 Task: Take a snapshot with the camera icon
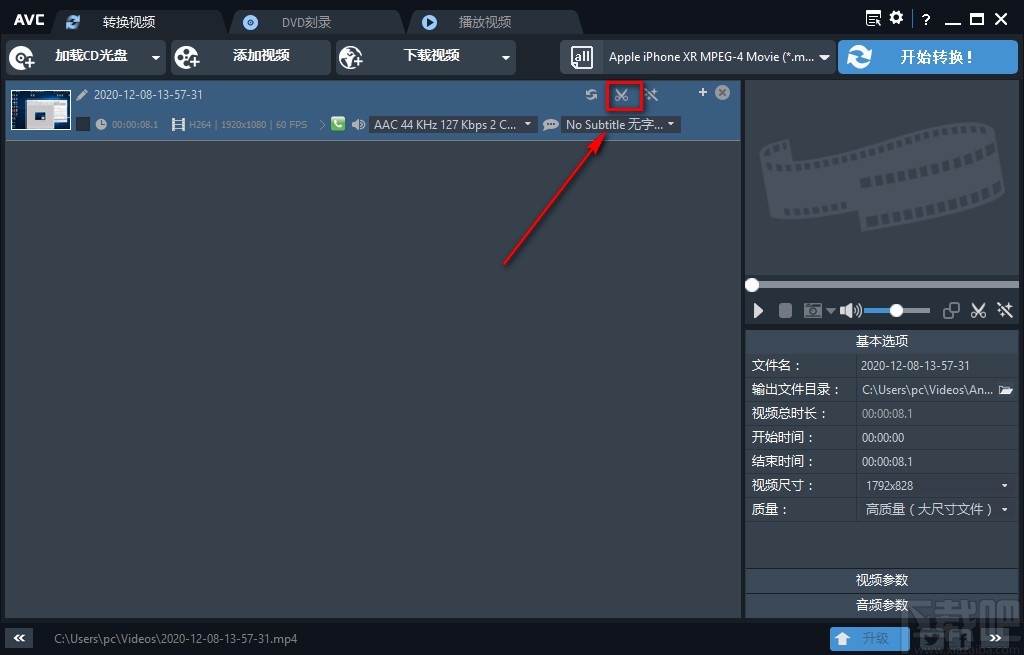coord(812,310)
